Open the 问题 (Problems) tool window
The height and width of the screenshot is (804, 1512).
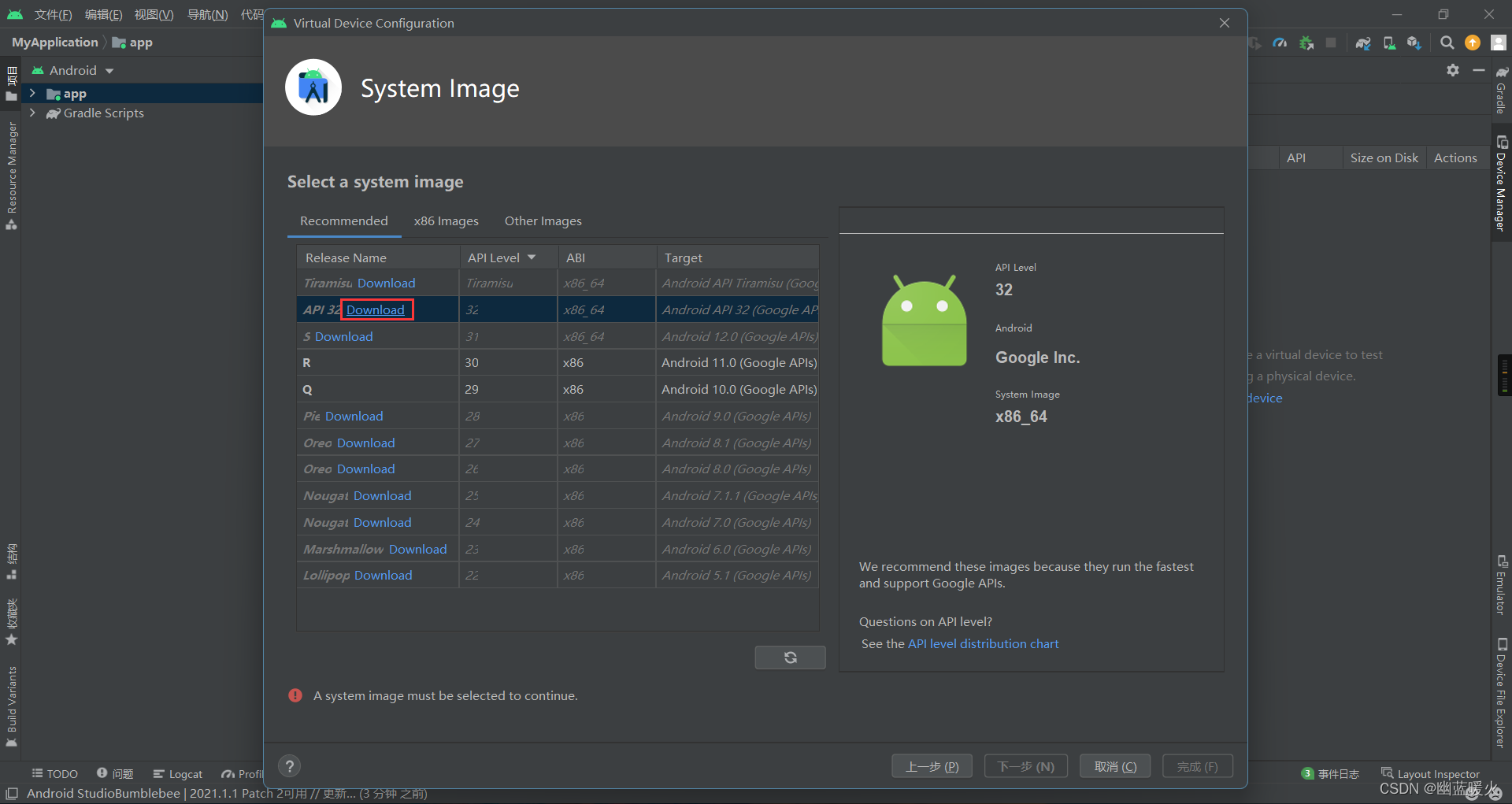115,774
